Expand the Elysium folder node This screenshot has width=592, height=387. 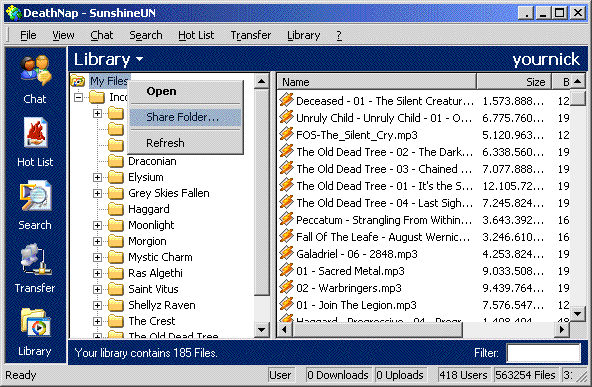tap(97, 177)
